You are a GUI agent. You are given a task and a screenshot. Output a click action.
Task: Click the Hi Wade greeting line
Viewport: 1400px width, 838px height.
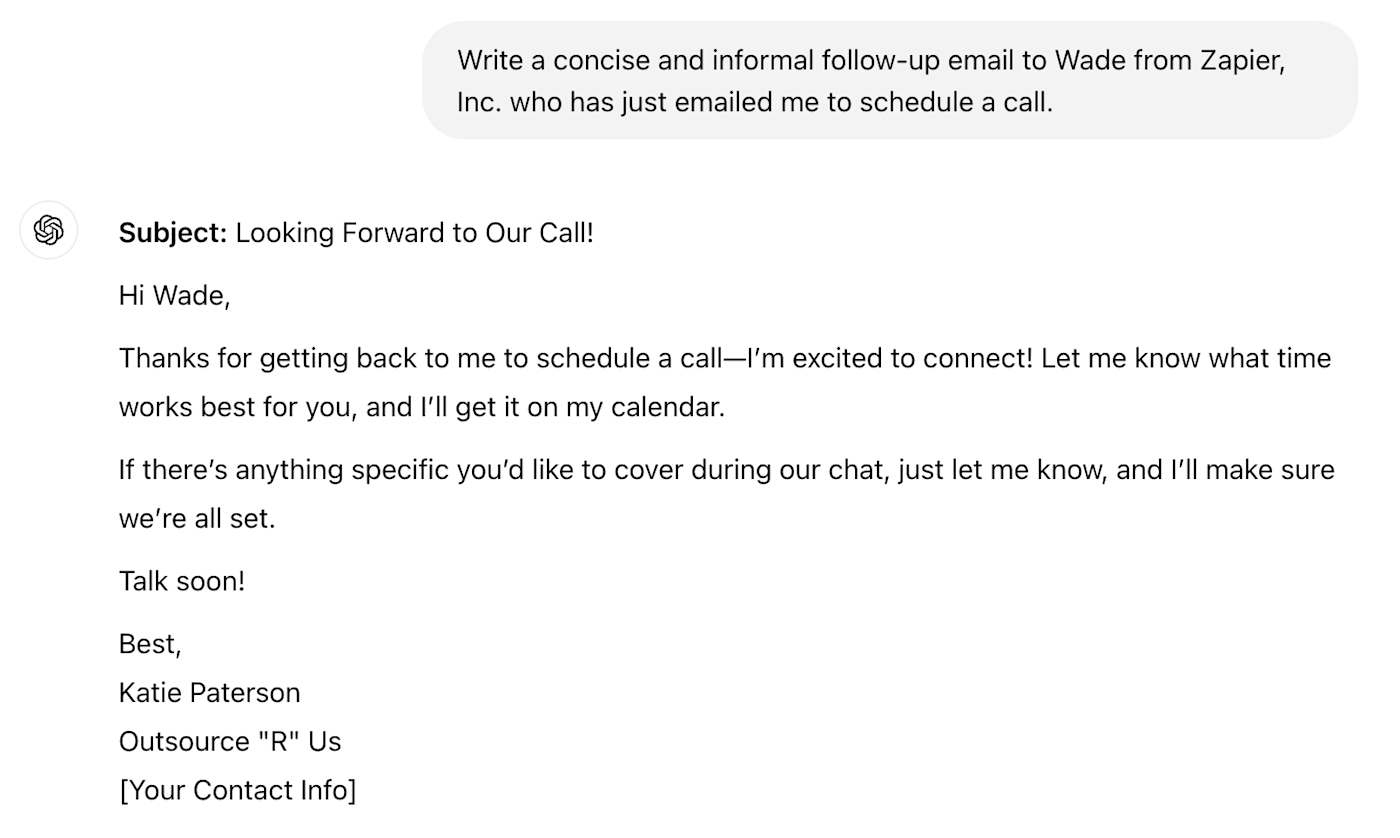175,296
